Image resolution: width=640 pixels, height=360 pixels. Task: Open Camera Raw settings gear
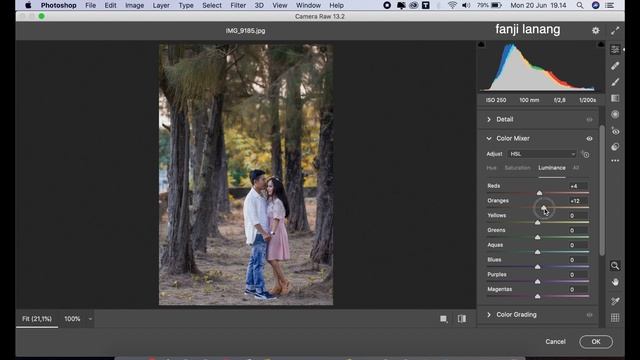[x=596, y=31]
